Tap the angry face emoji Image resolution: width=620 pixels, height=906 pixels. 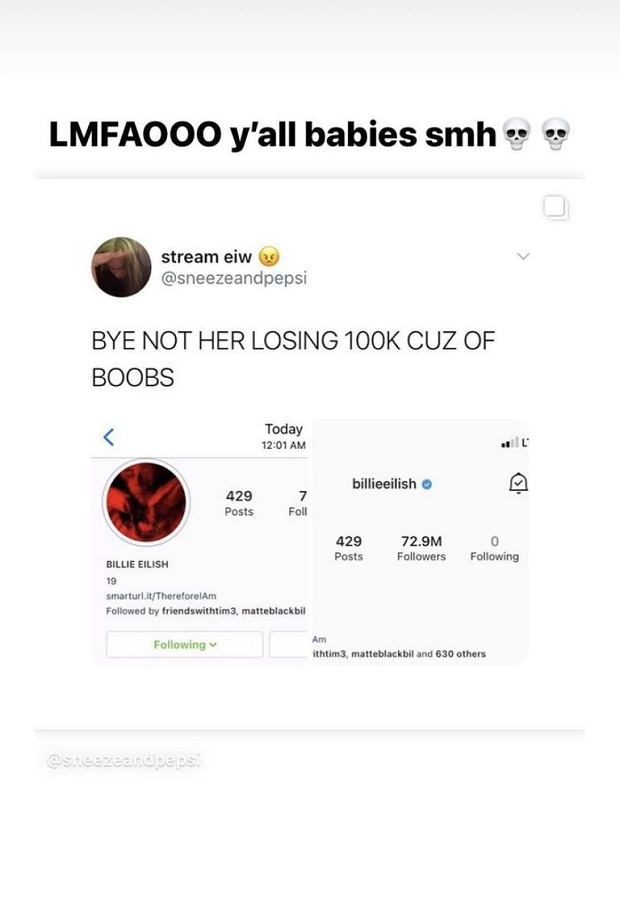click(269, 256)
